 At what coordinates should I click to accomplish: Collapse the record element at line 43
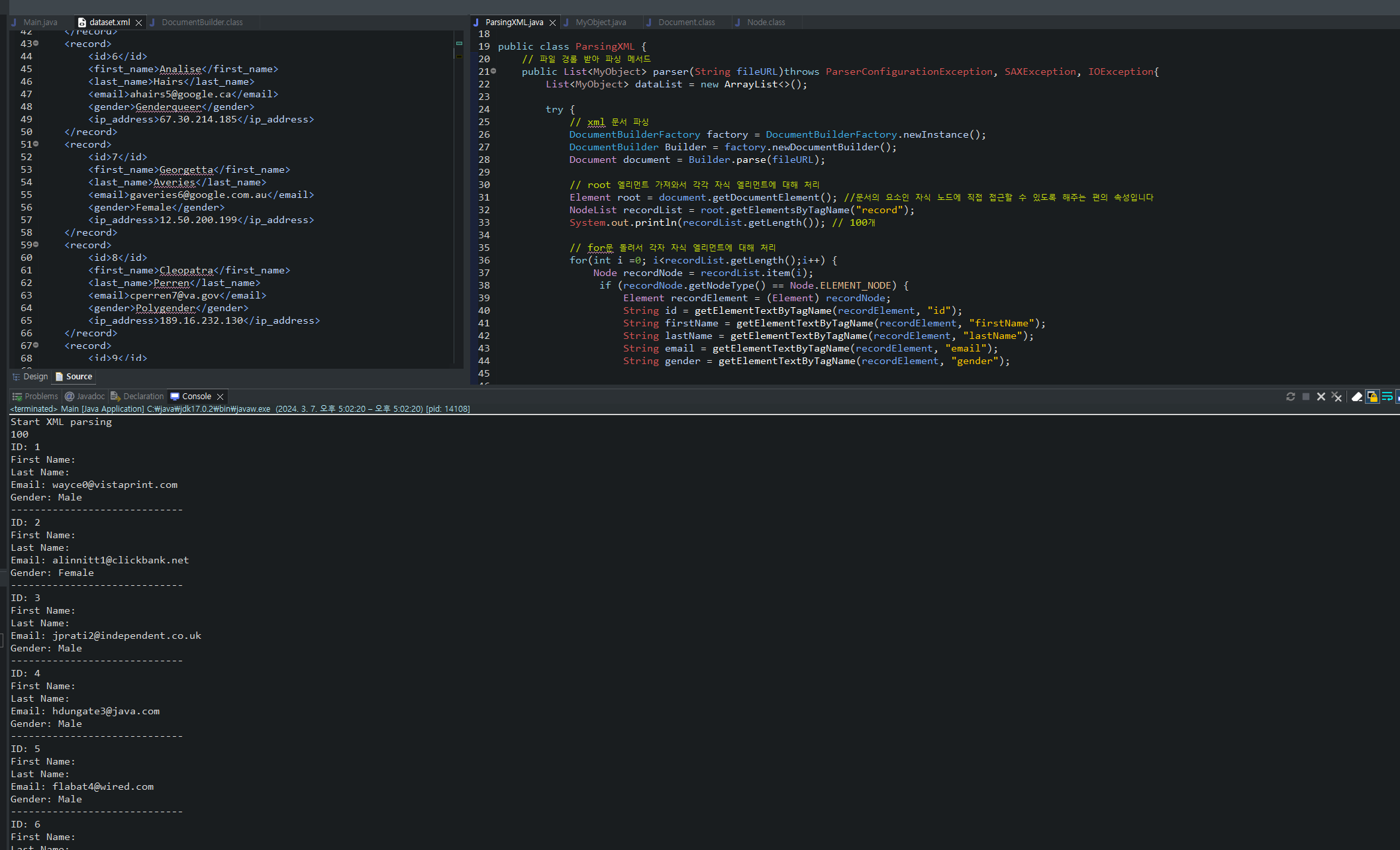(36, 44)
